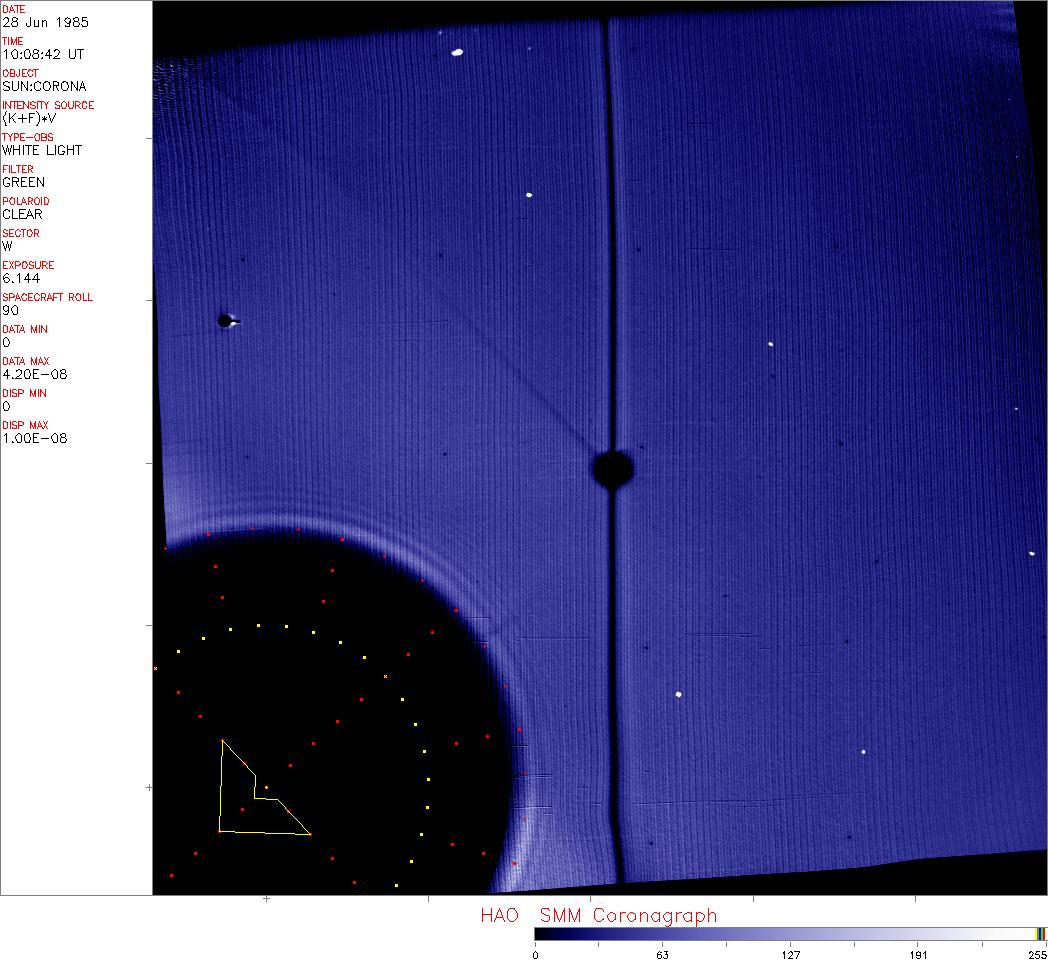Click the 'WHITE LIGHT' observation type
The width and height of the screenshot is (1048, 960).
click(42, 150)
